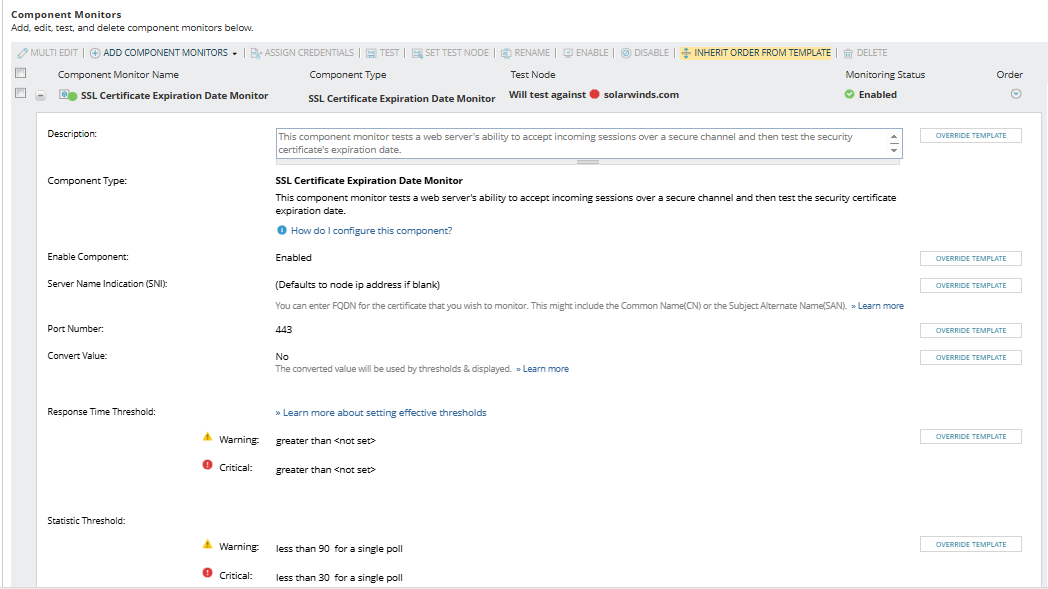Click Override Template button for Port Number
This screenshot has width=1048, height=589.
tap(970, 331)
